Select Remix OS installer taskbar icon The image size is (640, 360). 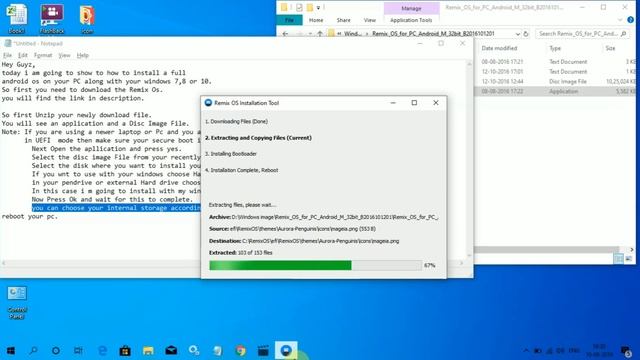286,350
